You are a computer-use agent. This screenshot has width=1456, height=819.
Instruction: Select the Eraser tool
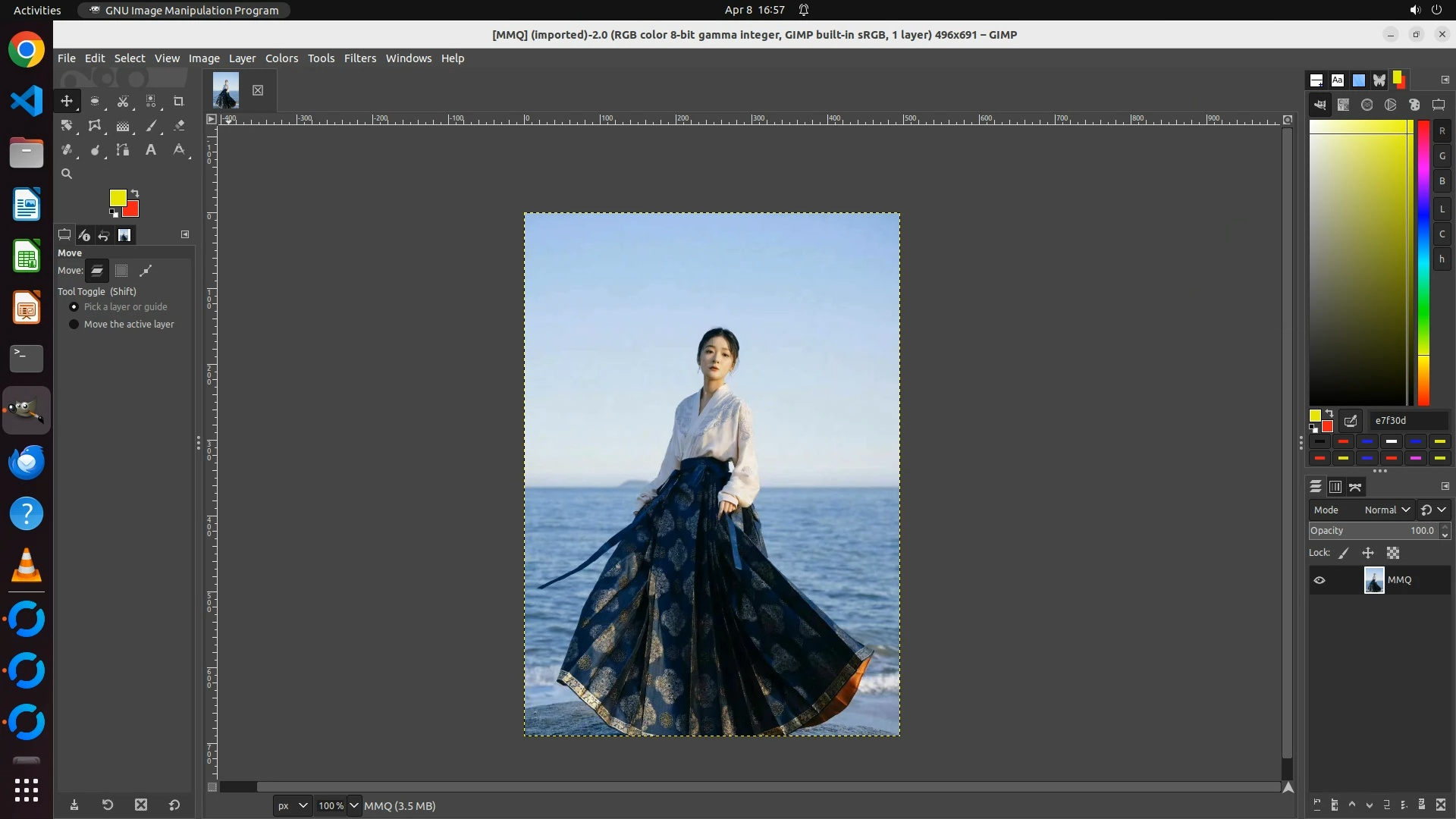180,126
